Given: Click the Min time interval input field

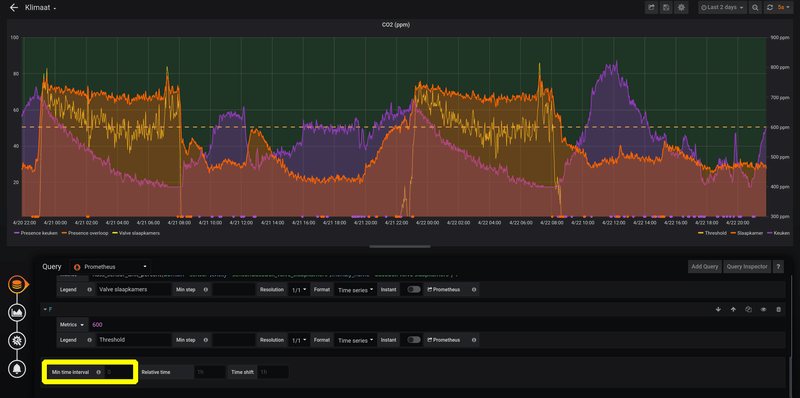Looking at the screenshot, I should [x=119, y=372].
